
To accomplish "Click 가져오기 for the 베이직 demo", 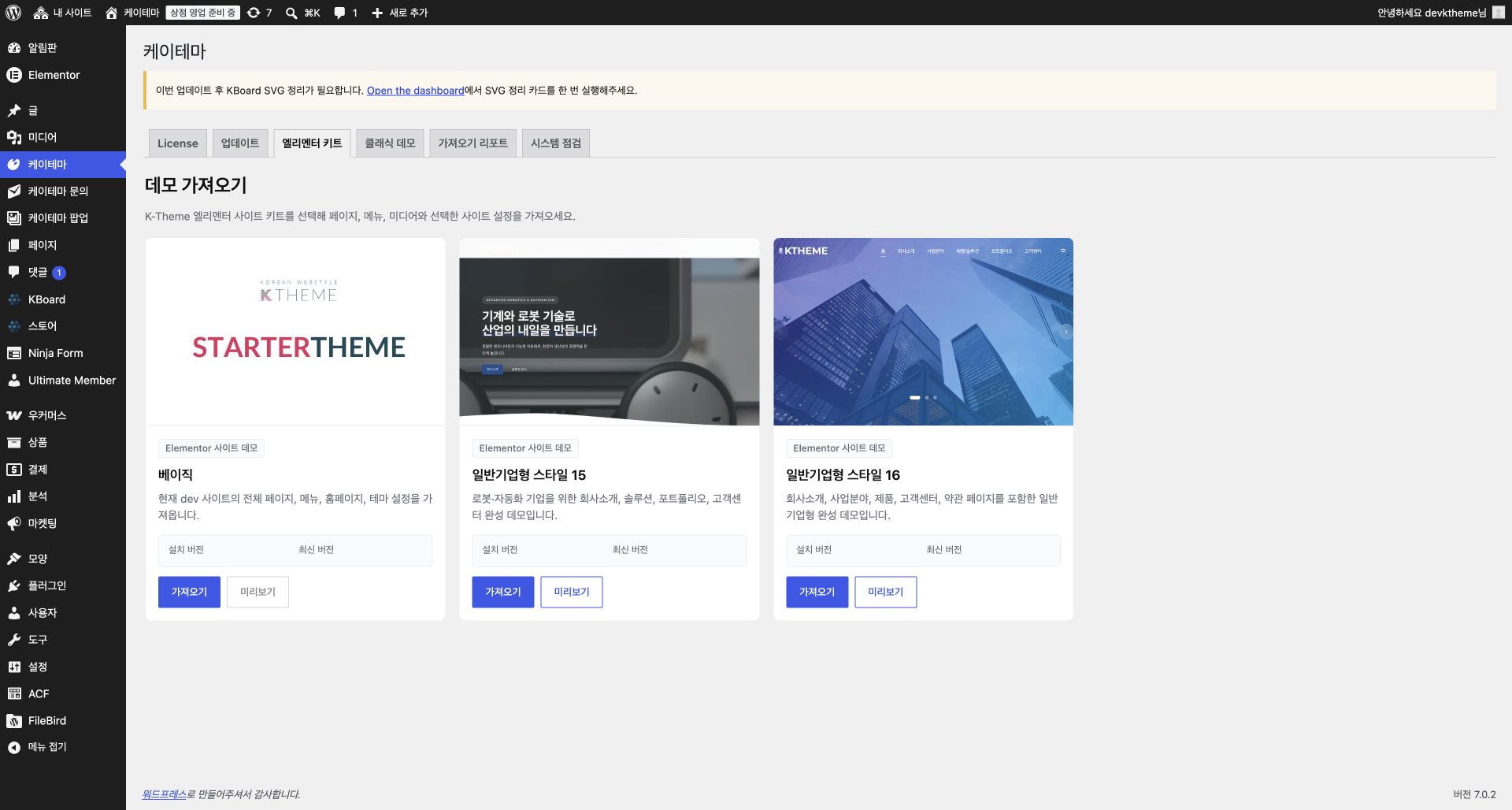I will [x=189, y=592].
